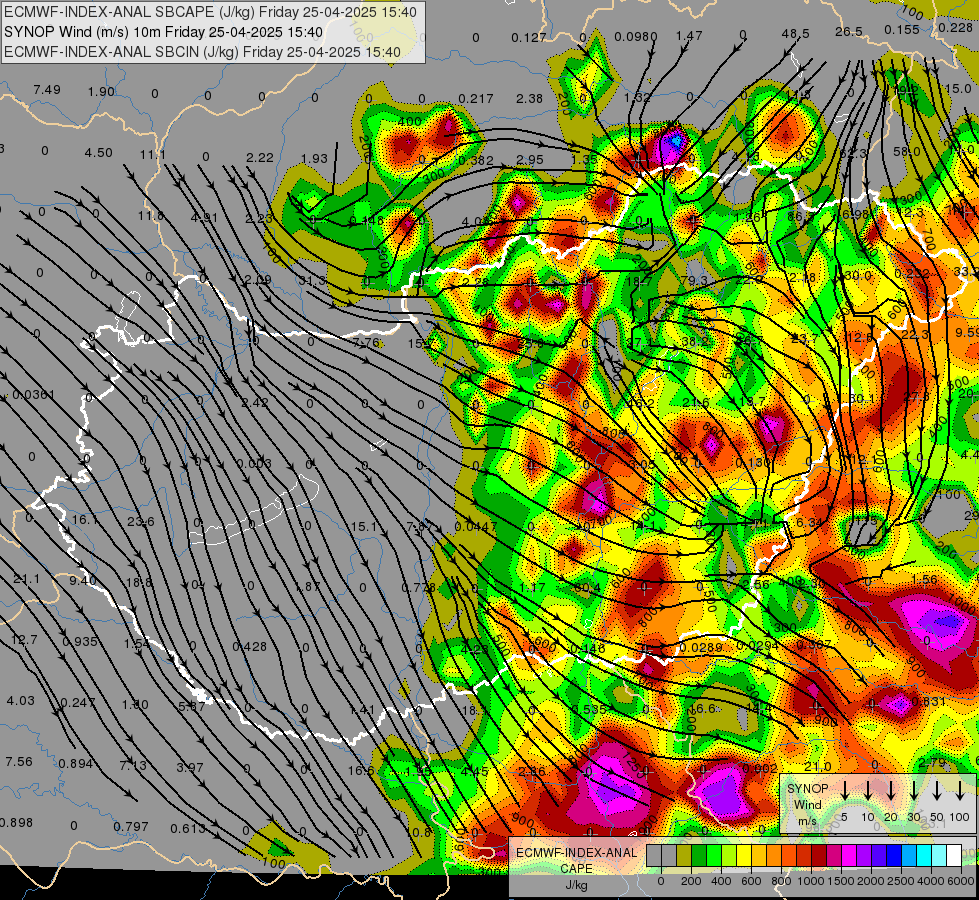Pick the bright cyan swatch in the CAPE legend
This screenshot has width=979, height=900.
point(924,855)
